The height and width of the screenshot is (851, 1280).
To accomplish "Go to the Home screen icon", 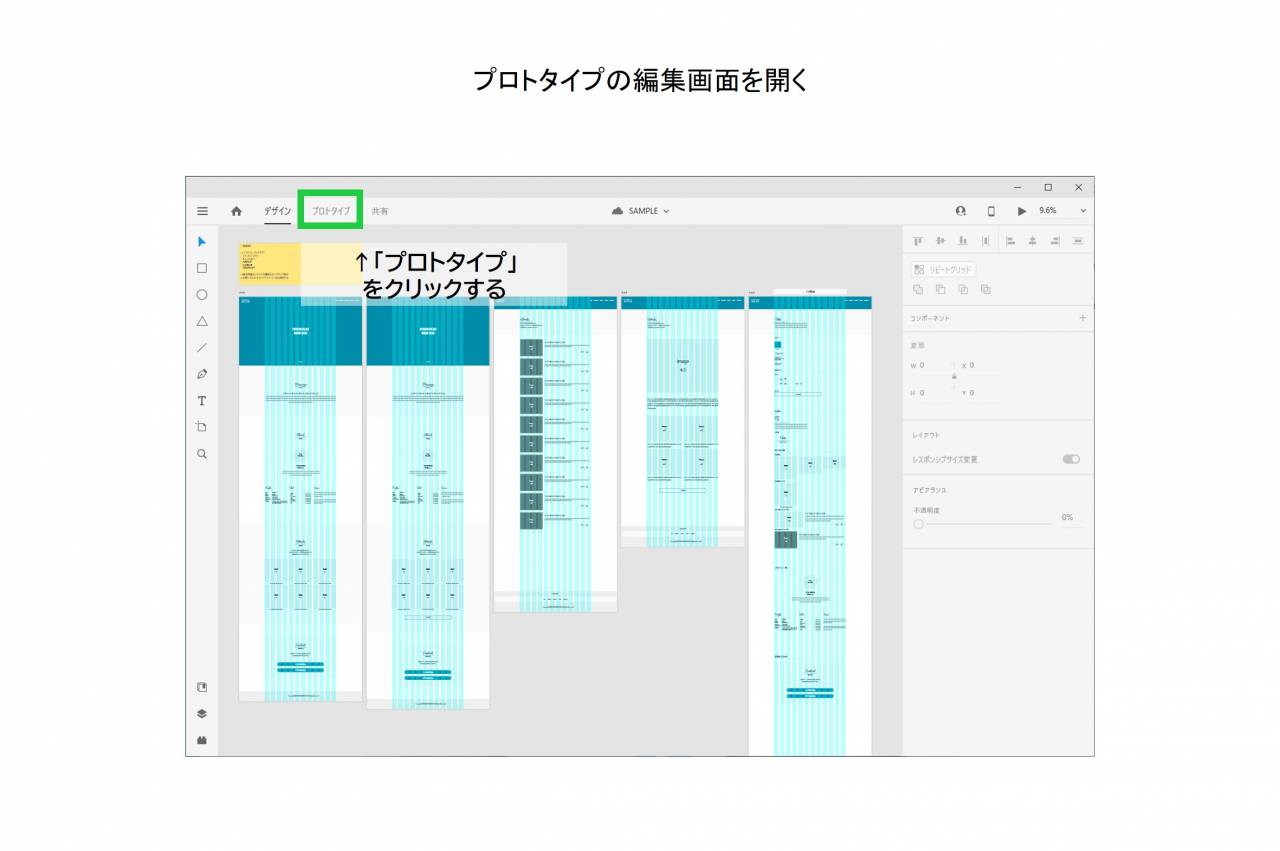I will click(x=236, y=211).
